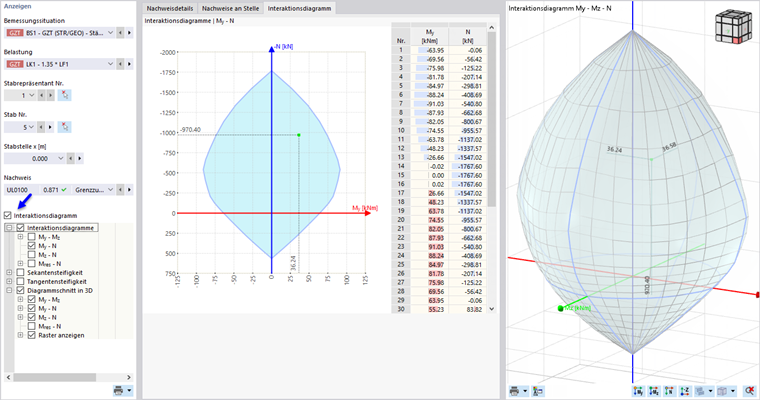Set the 3D view to the -Z direction
760x400 pixels.
[685, 391]
